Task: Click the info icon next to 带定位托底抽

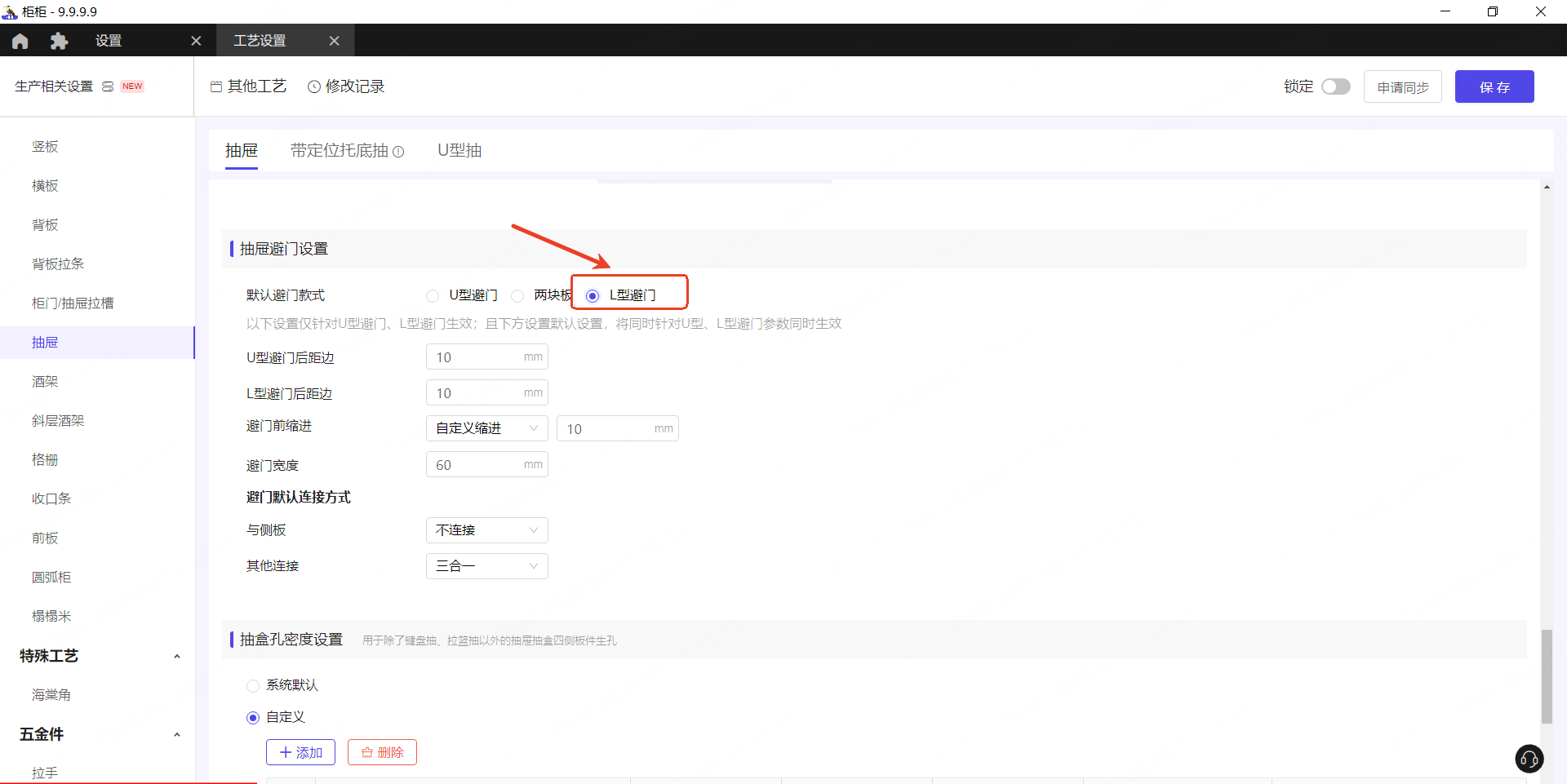Action: (x=398, y=152)
